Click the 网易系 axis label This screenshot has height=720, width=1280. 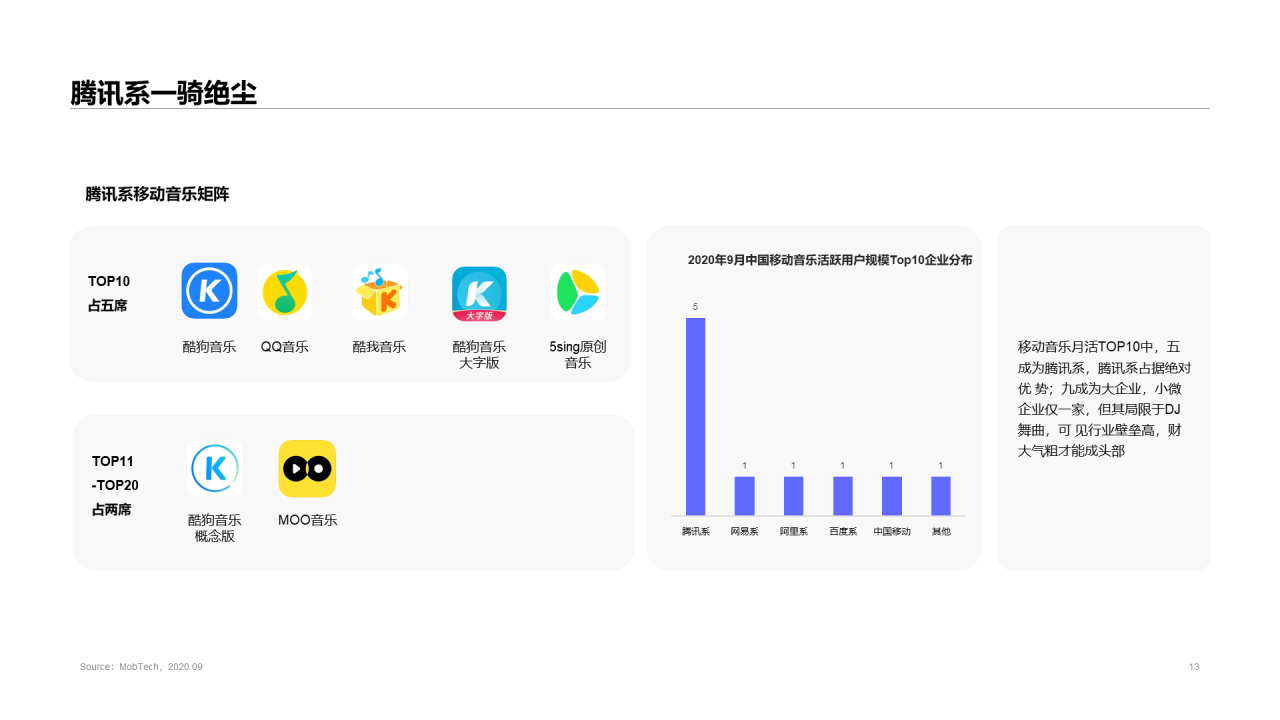tap(745, 531)
